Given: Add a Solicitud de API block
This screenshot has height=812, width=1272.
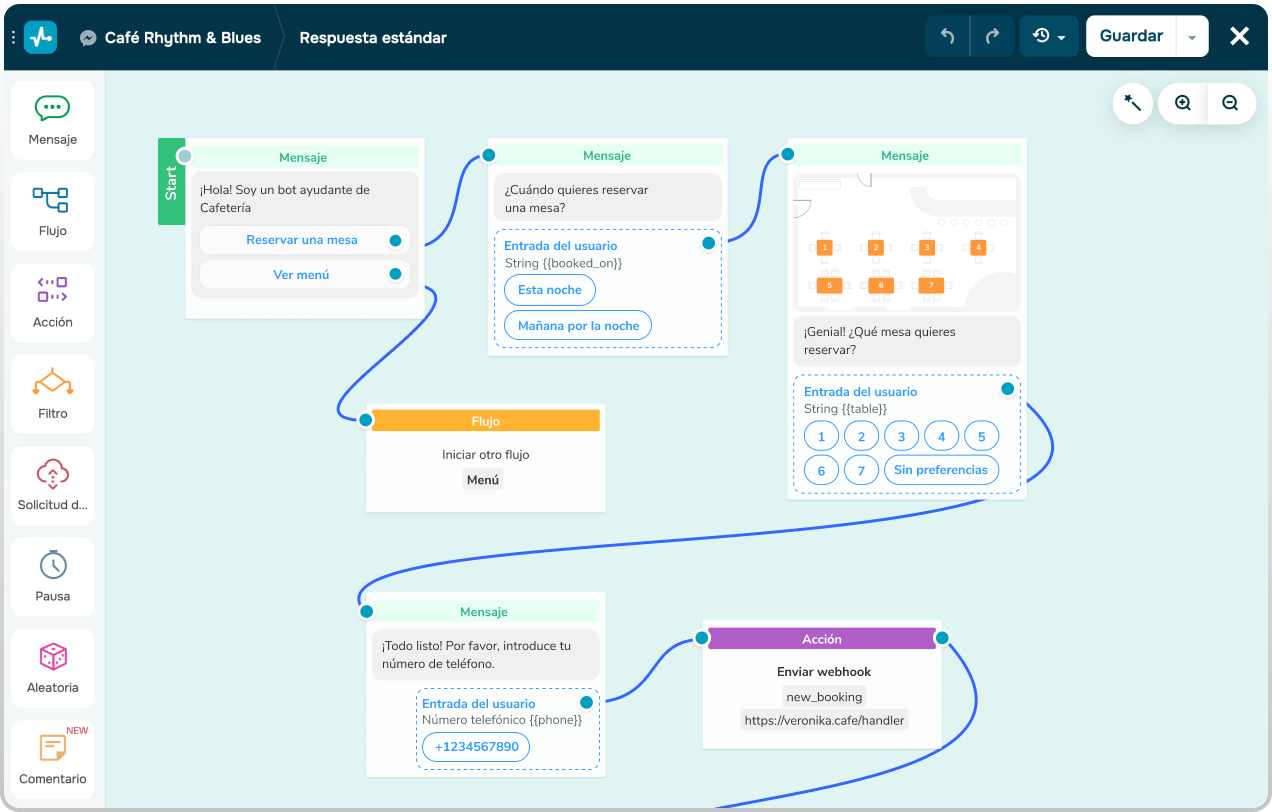Looking at the screenshot, I should [x=53, y=485].
